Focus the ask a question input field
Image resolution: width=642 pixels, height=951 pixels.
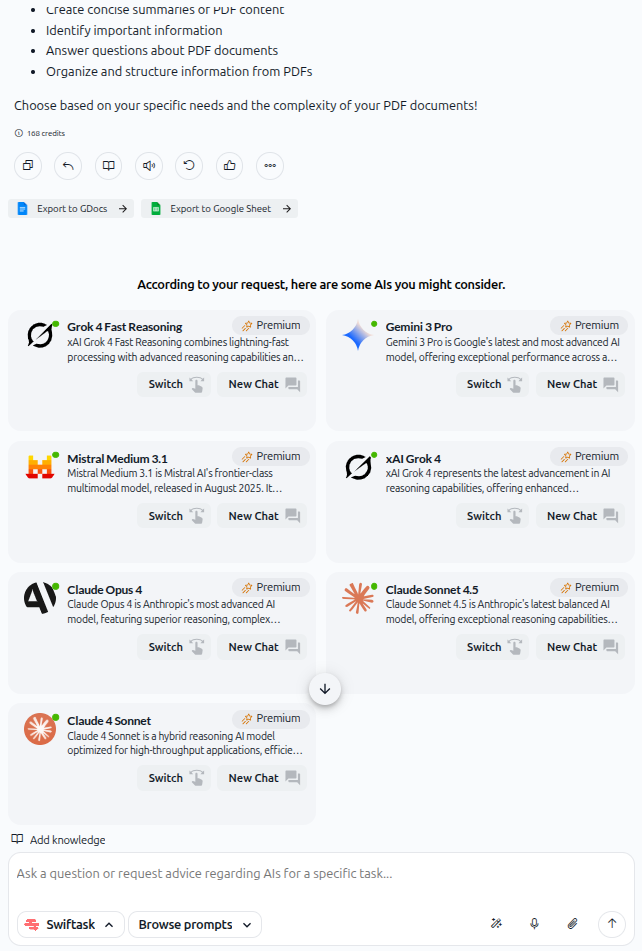pyautogui.click(x=321, y=873)
